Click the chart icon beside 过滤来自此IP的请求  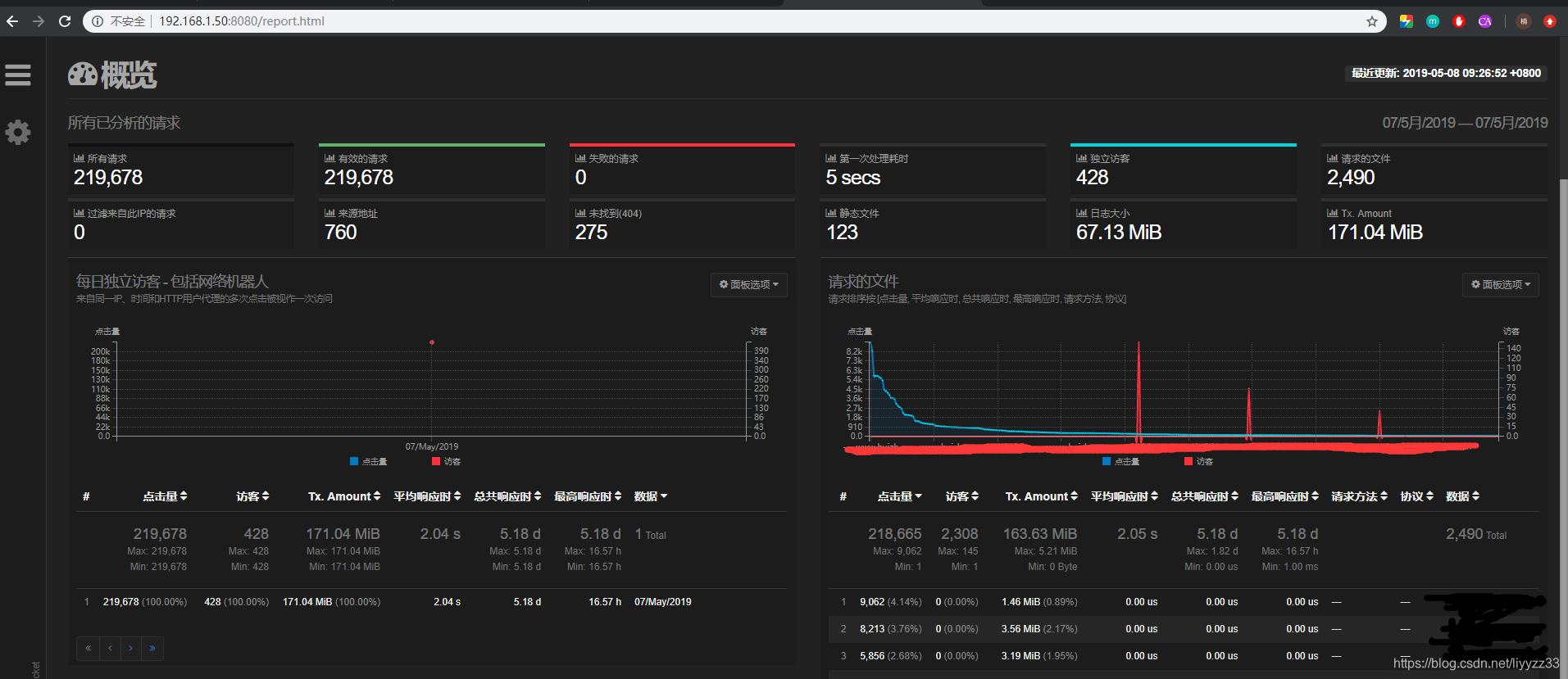[79, 213]
